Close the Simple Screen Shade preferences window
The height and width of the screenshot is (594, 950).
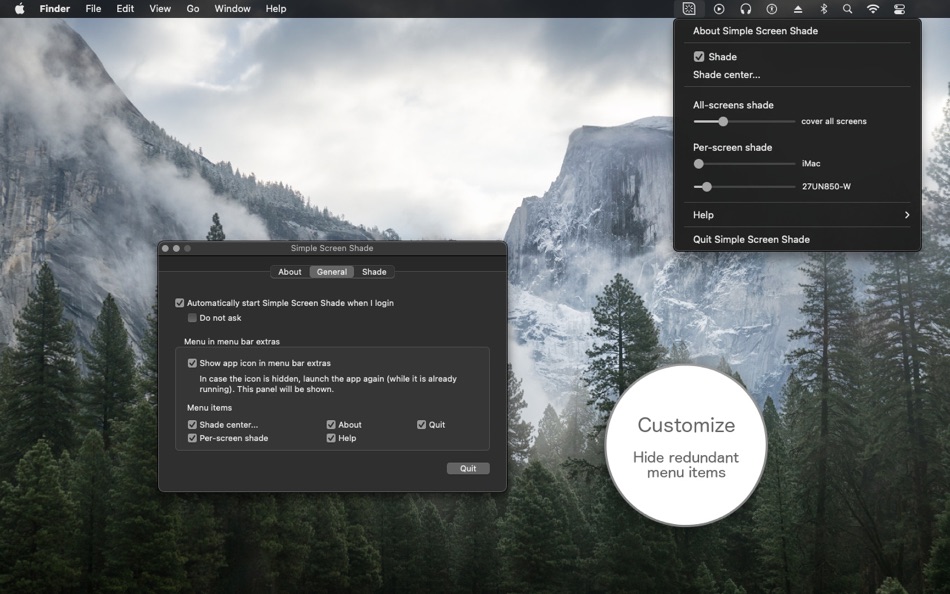coord(165,249)
